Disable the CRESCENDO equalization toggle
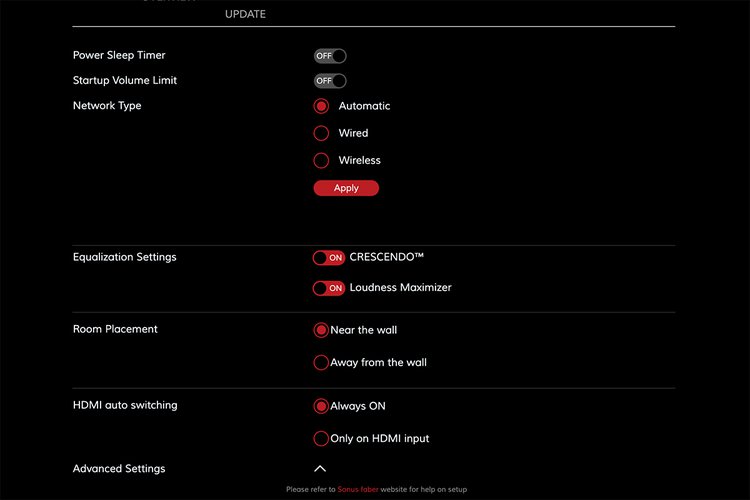Image resolution: width=750 pixels, height=500 pixels. point(329,258)
